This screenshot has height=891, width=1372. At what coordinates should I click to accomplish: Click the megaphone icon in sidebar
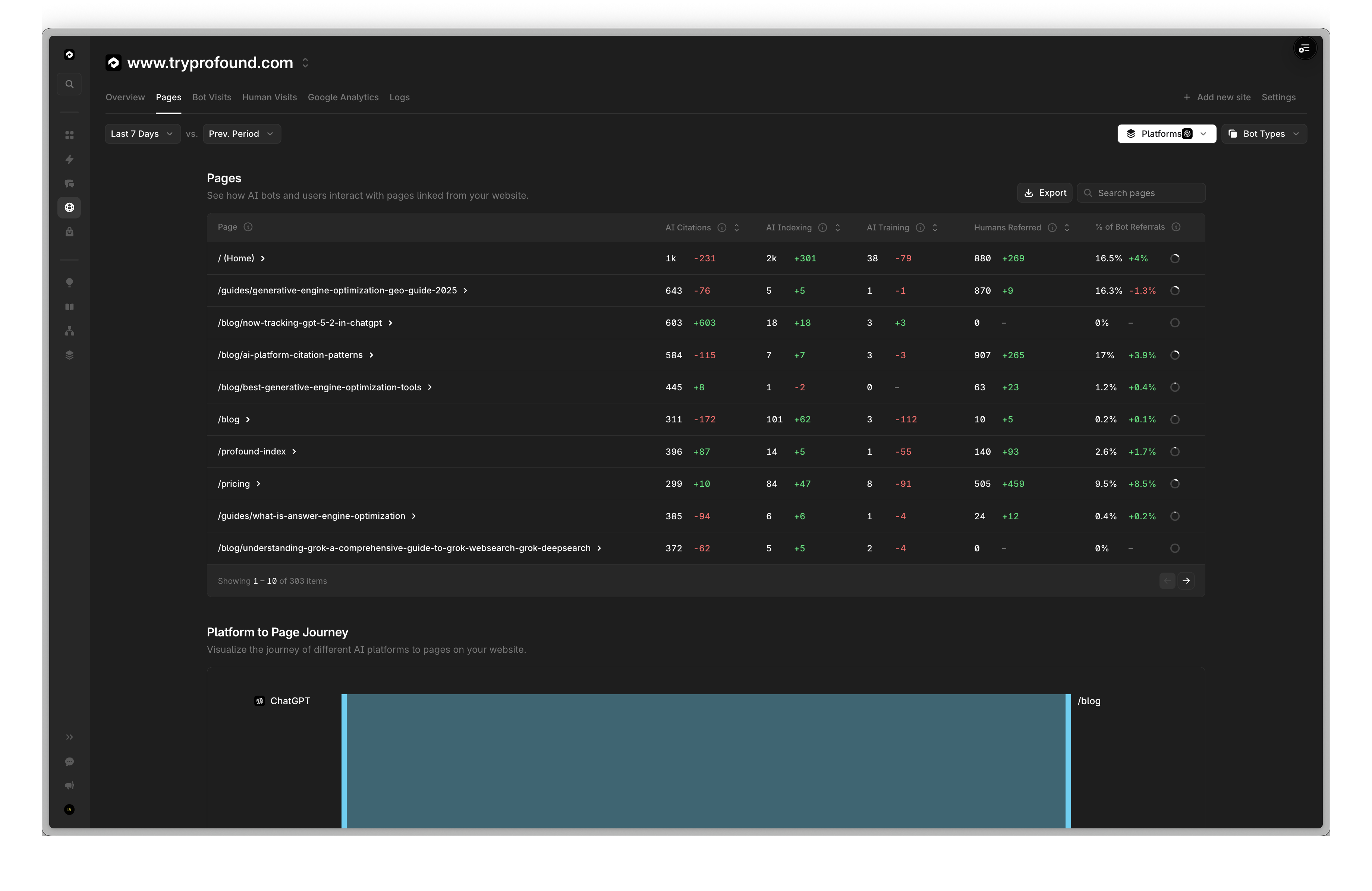click(69, 785)
